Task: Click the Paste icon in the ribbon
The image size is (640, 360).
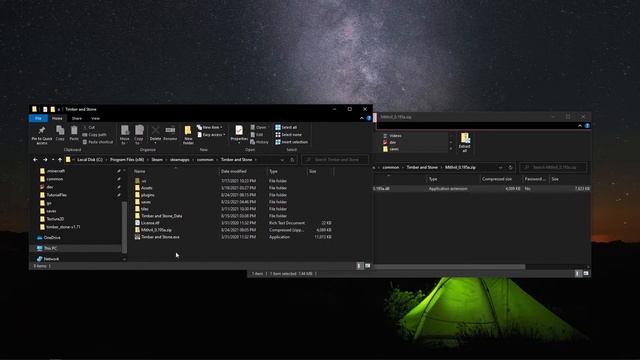Action: pyautogui.click(x=74, y=130)
